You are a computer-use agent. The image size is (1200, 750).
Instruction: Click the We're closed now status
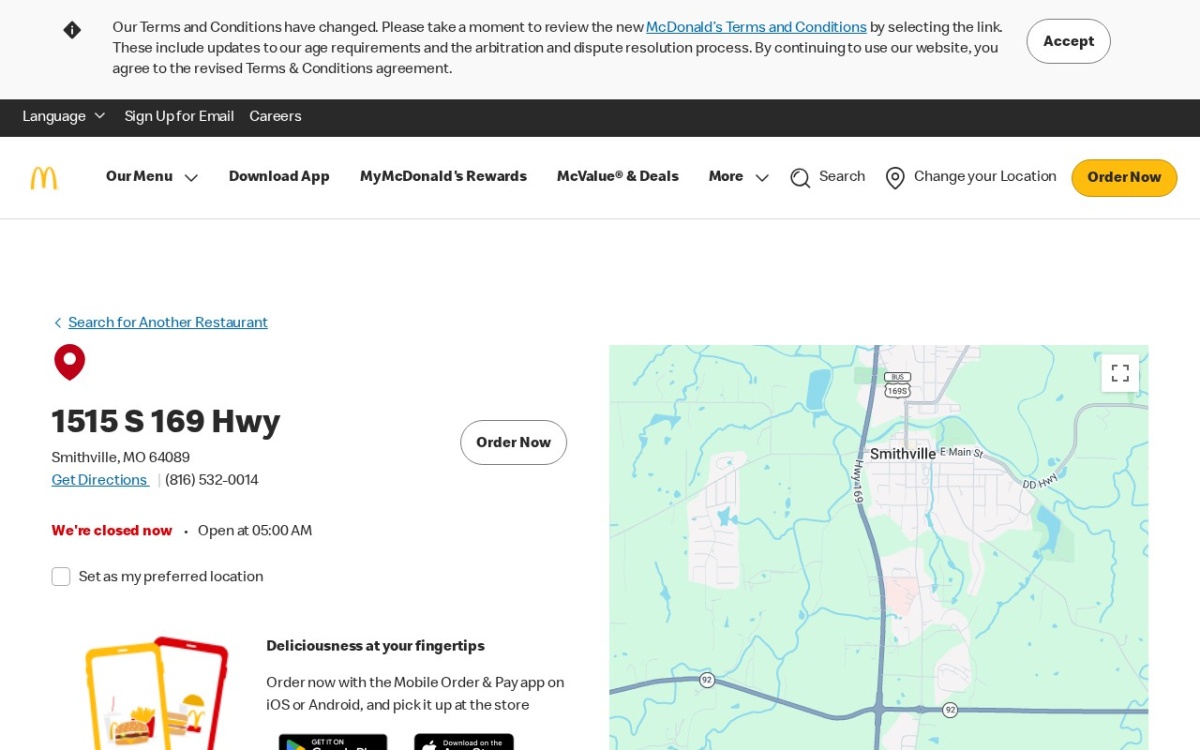(x=112, y=531)
